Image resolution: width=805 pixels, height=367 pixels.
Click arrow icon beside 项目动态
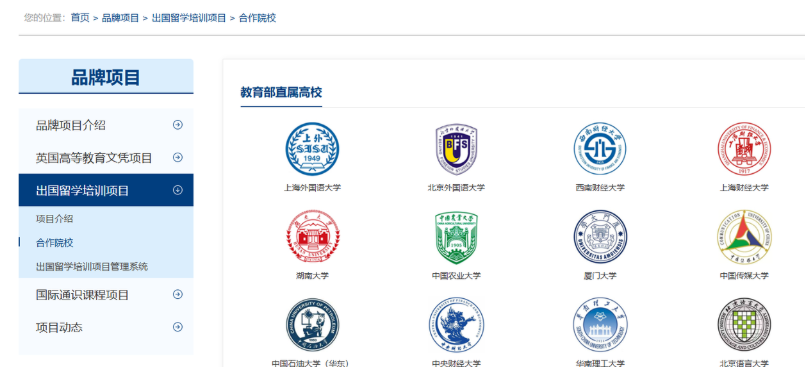click(178, 327)
